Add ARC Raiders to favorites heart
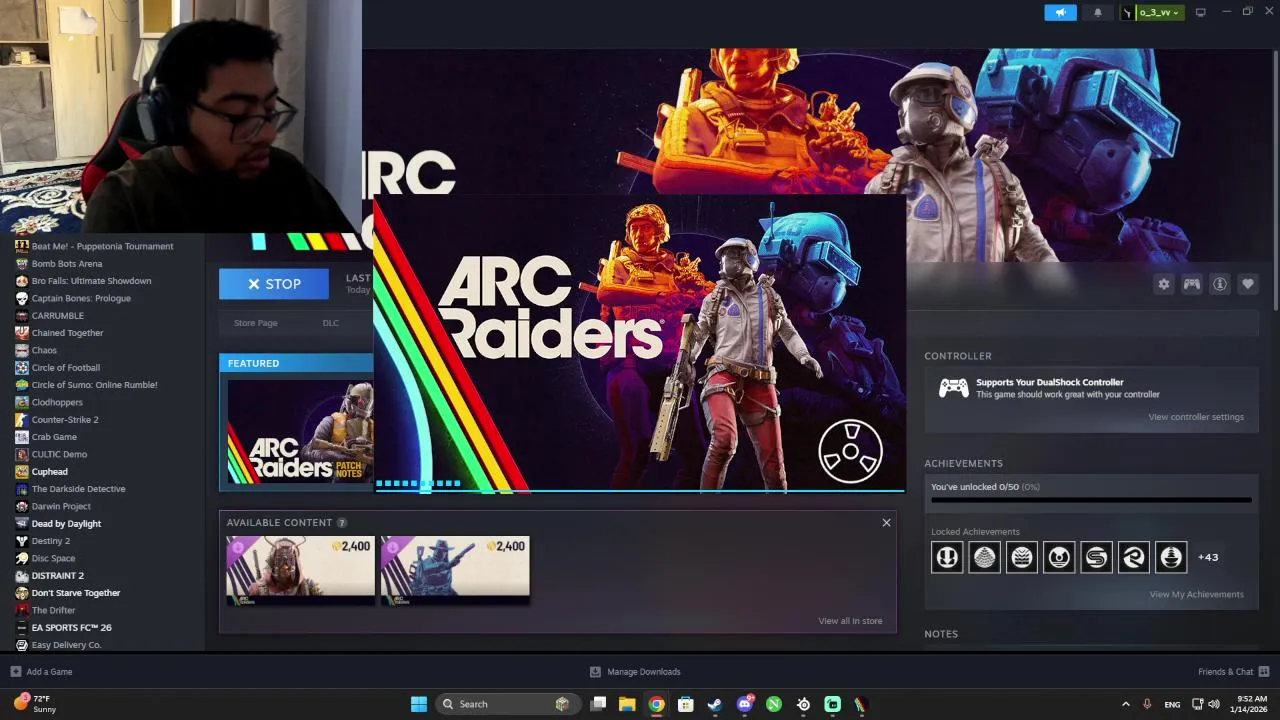This screenshot has height=720, width=1280. click(x=1248, y=284)
